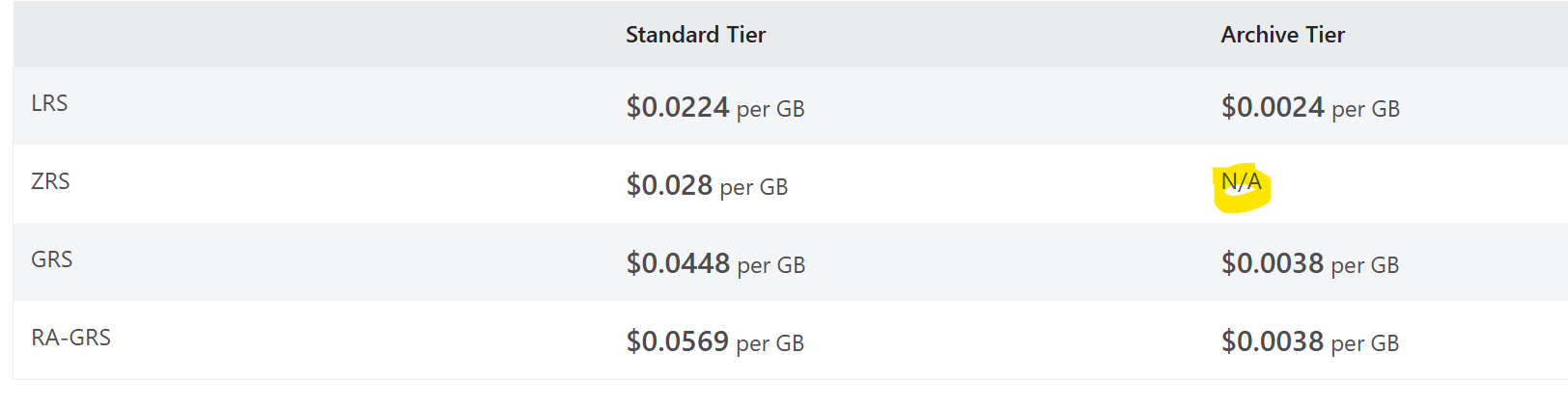Select the LRS row label
1568x408 pixels.
tap(49, 103)
